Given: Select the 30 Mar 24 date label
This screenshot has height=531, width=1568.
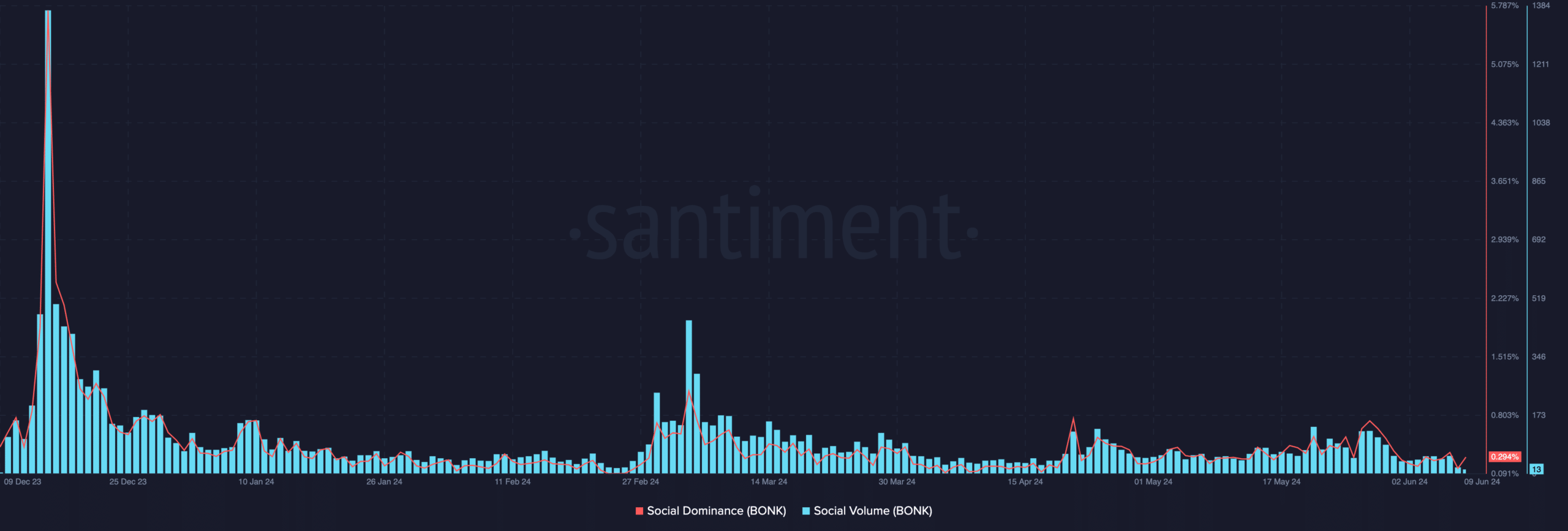Looking at the screenshot, I should pyautogui.click(x=897, y=482).
